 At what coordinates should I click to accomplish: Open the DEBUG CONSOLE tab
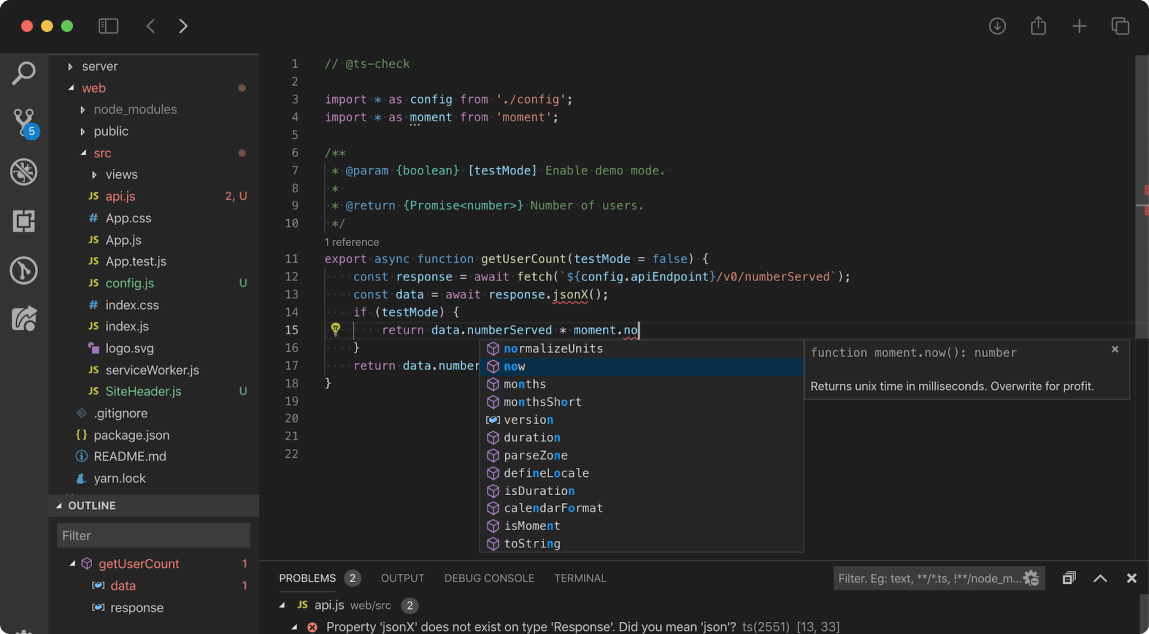tap(489, 578)
